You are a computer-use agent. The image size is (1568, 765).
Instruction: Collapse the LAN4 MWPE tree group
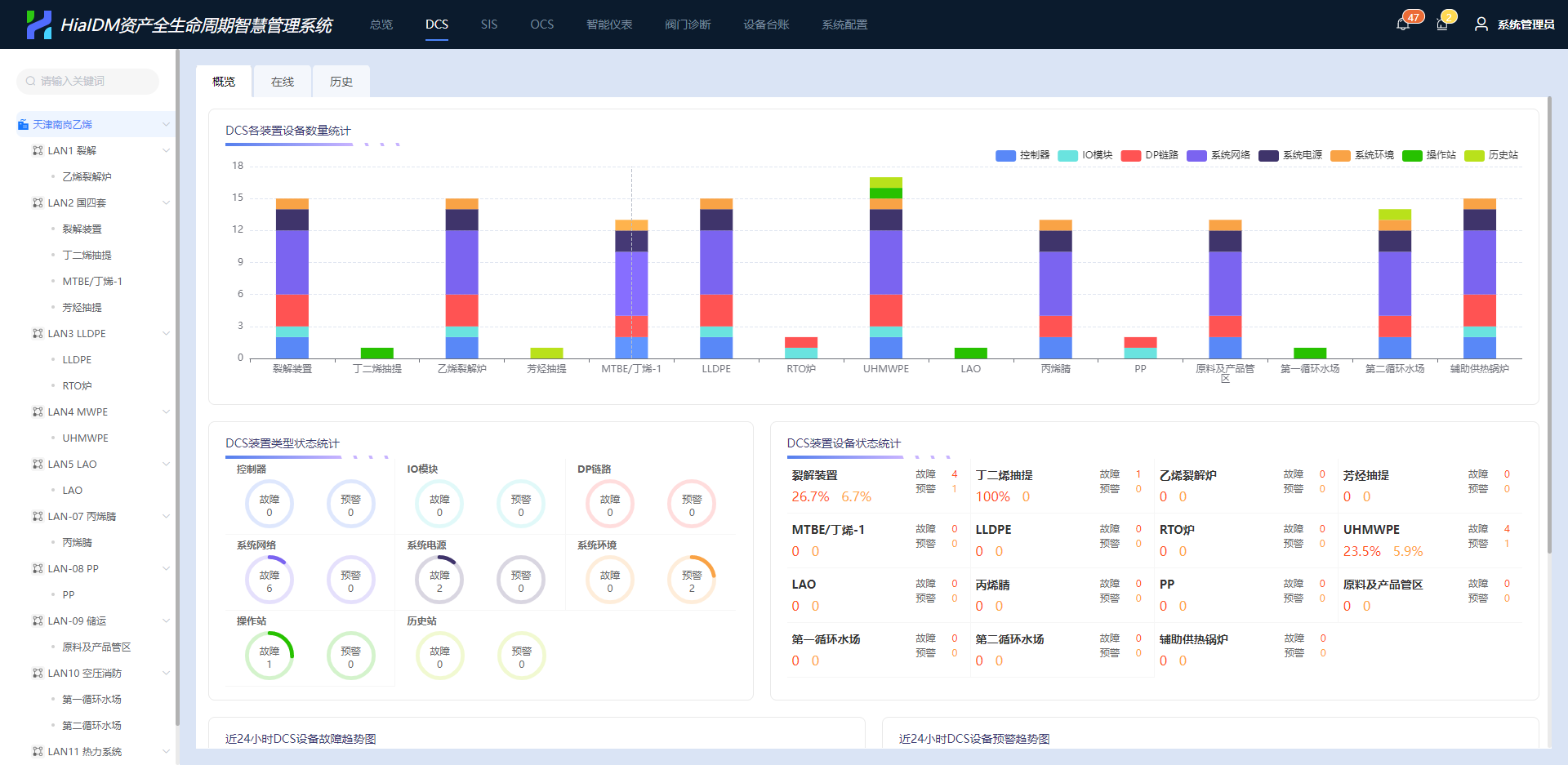pyautogui.click(x=166, y=412)
